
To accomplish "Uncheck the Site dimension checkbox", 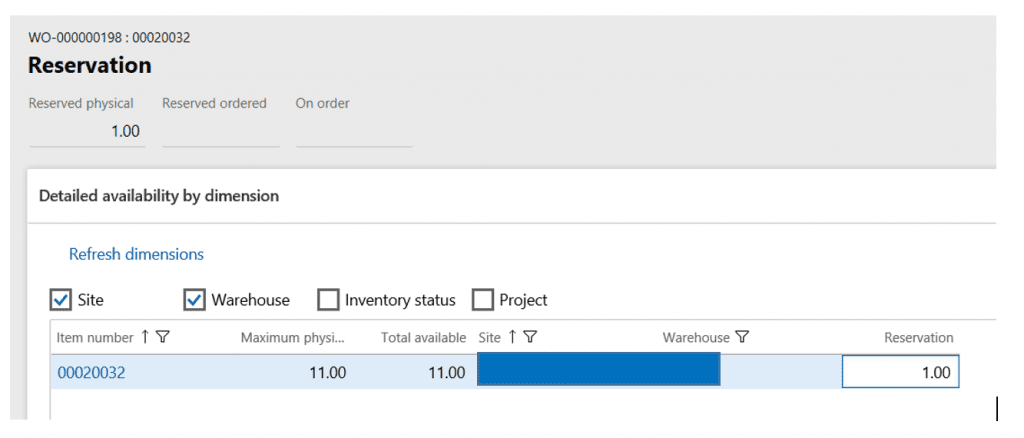I will tap(61, 300).
